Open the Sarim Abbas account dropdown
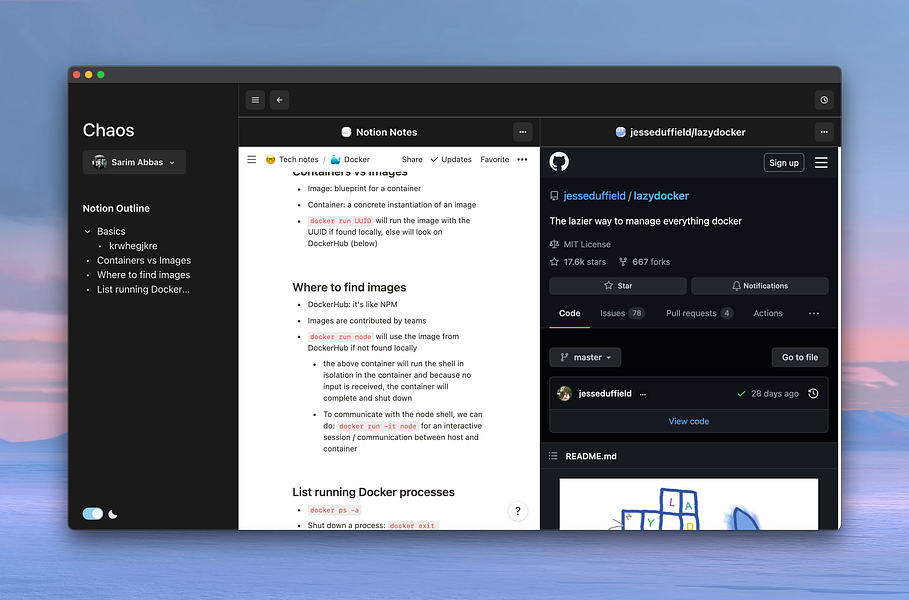The image size is (909, 600). [134, 162]
